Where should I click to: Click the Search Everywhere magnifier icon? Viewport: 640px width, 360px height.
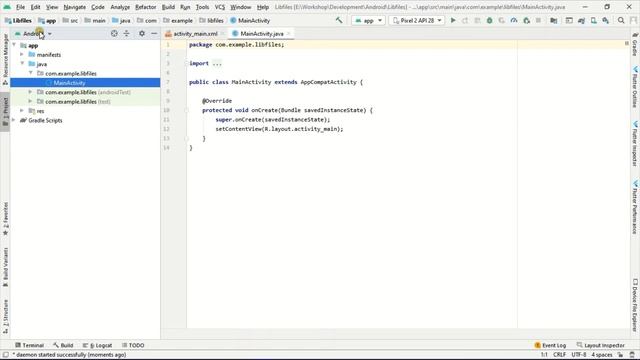621,20
